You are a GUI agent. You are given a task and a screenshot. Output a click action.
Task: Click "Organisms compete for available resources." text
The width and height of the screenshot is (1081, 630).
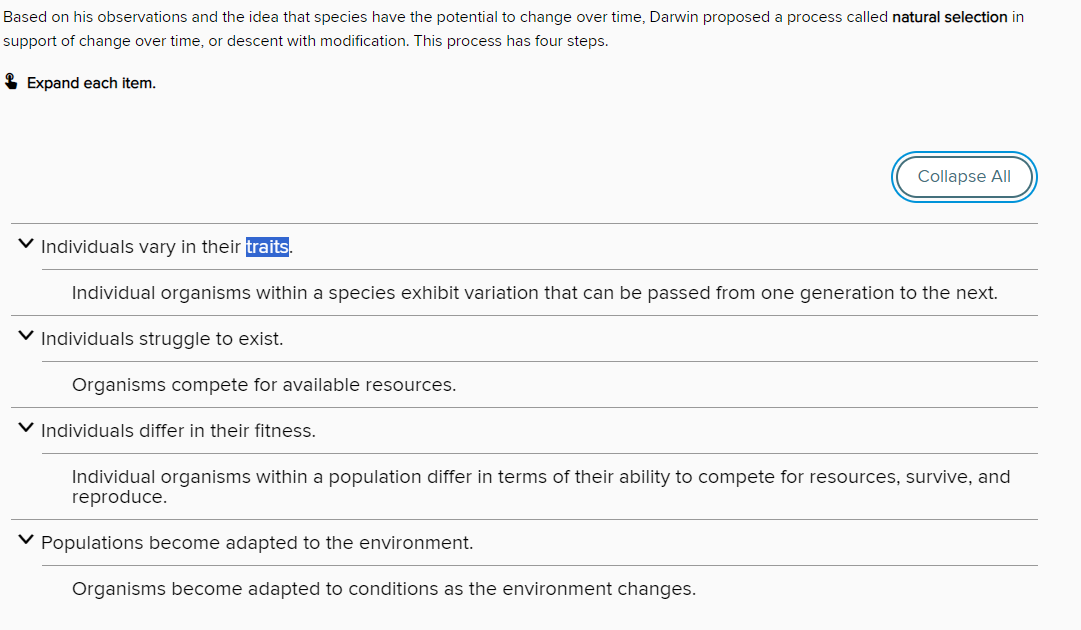point(264,385)
